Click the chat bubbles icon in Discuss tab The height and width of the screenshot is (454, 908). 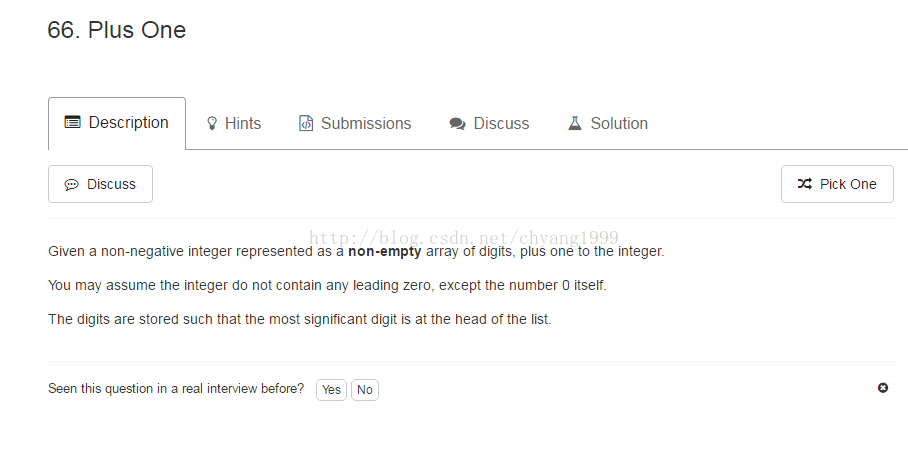(457, 124)
